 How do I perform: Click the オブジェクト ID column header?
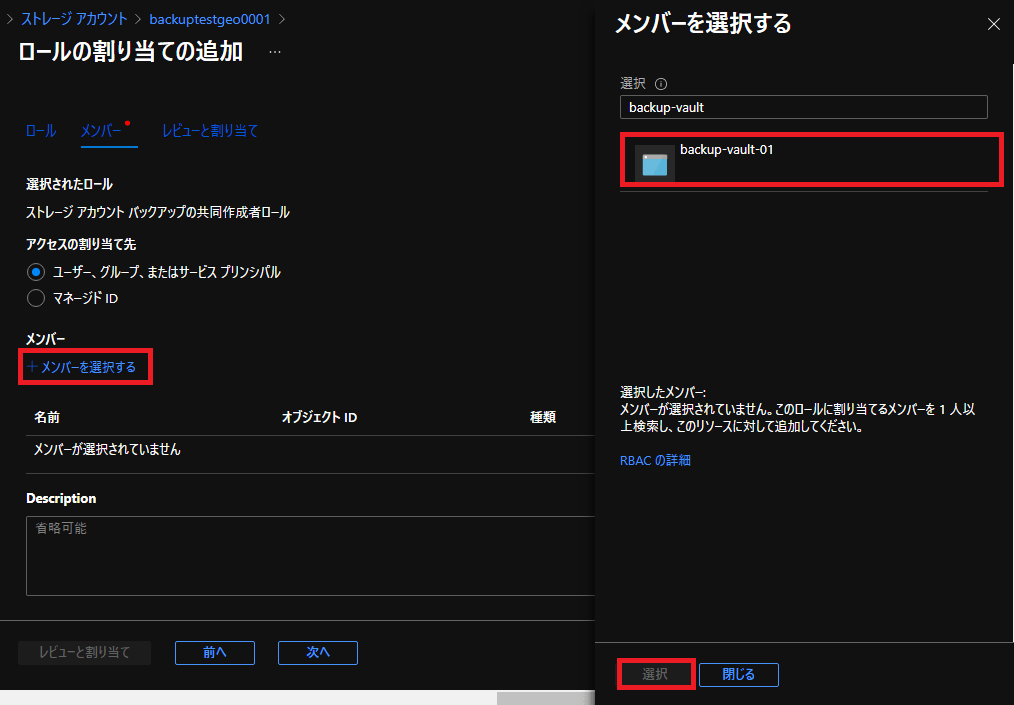click(x=319, y=417)
